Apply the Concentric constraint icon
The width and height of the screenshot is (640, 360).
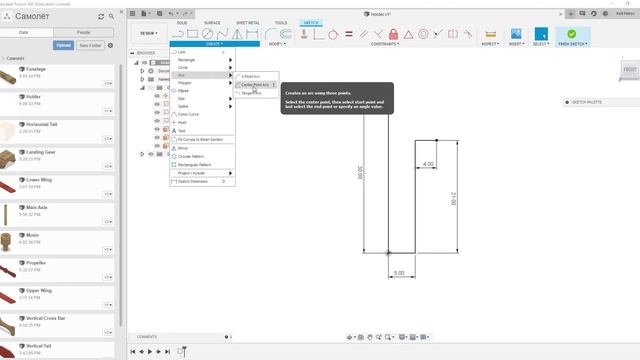pos(423,34)
